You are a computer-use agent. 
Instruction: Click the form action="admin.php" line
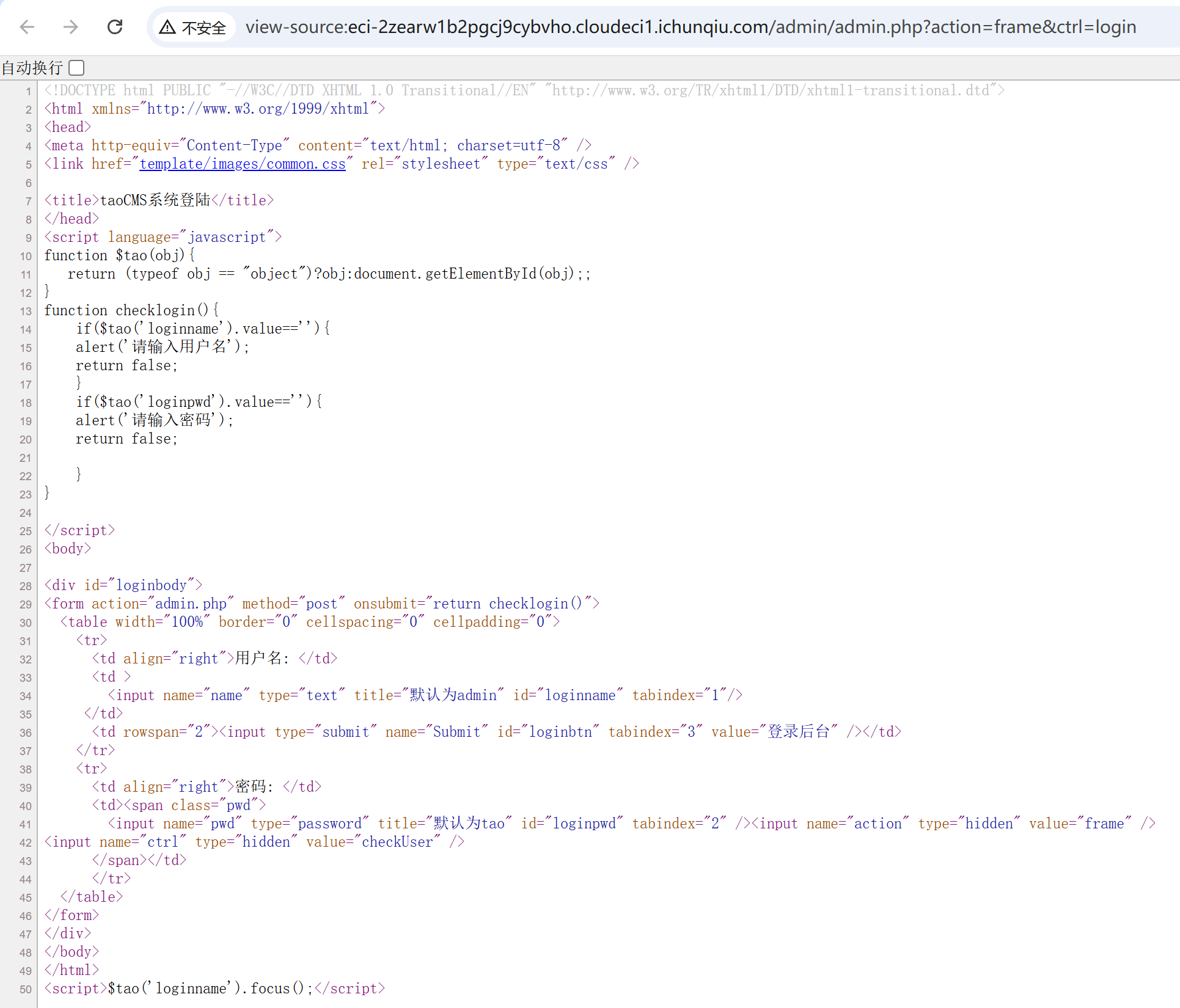[x=322, y=604]
